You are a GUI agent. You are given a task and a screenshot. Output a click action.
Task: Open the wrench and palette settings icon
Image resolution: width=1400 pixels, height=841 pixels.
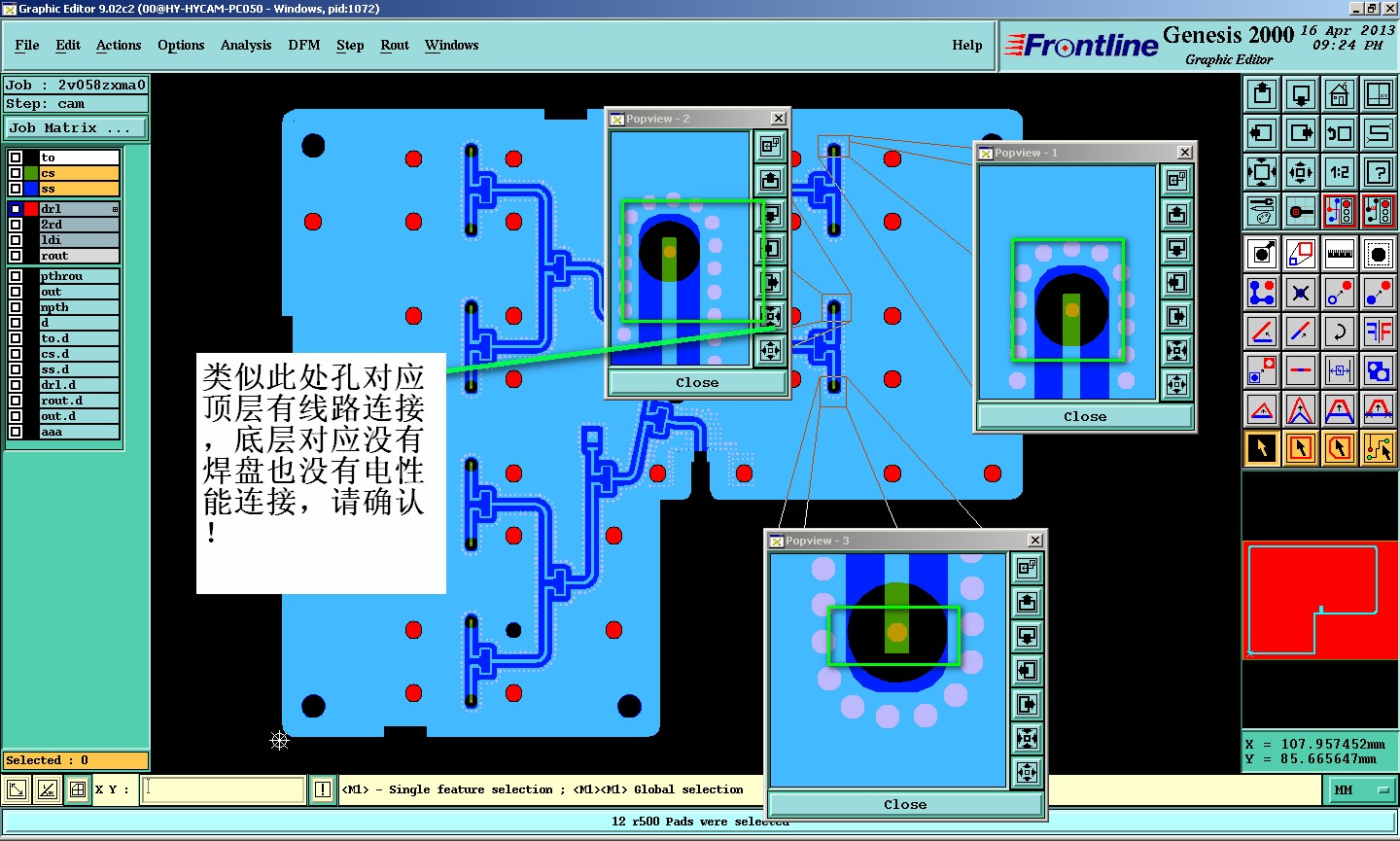[1262, 210]
